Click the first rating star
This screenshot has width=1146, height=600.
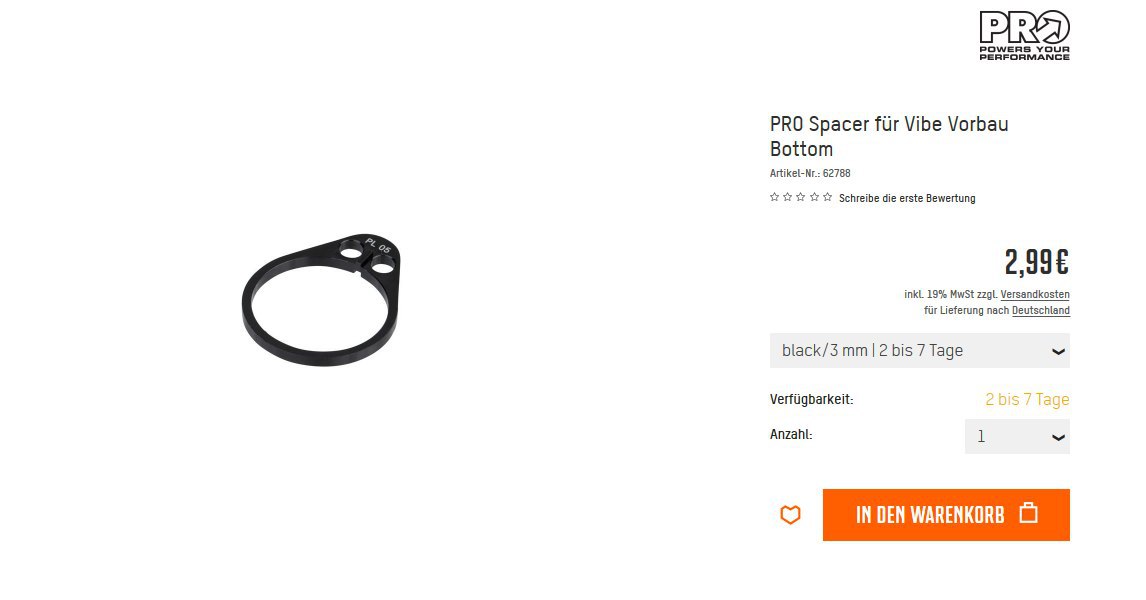point(774,197)
